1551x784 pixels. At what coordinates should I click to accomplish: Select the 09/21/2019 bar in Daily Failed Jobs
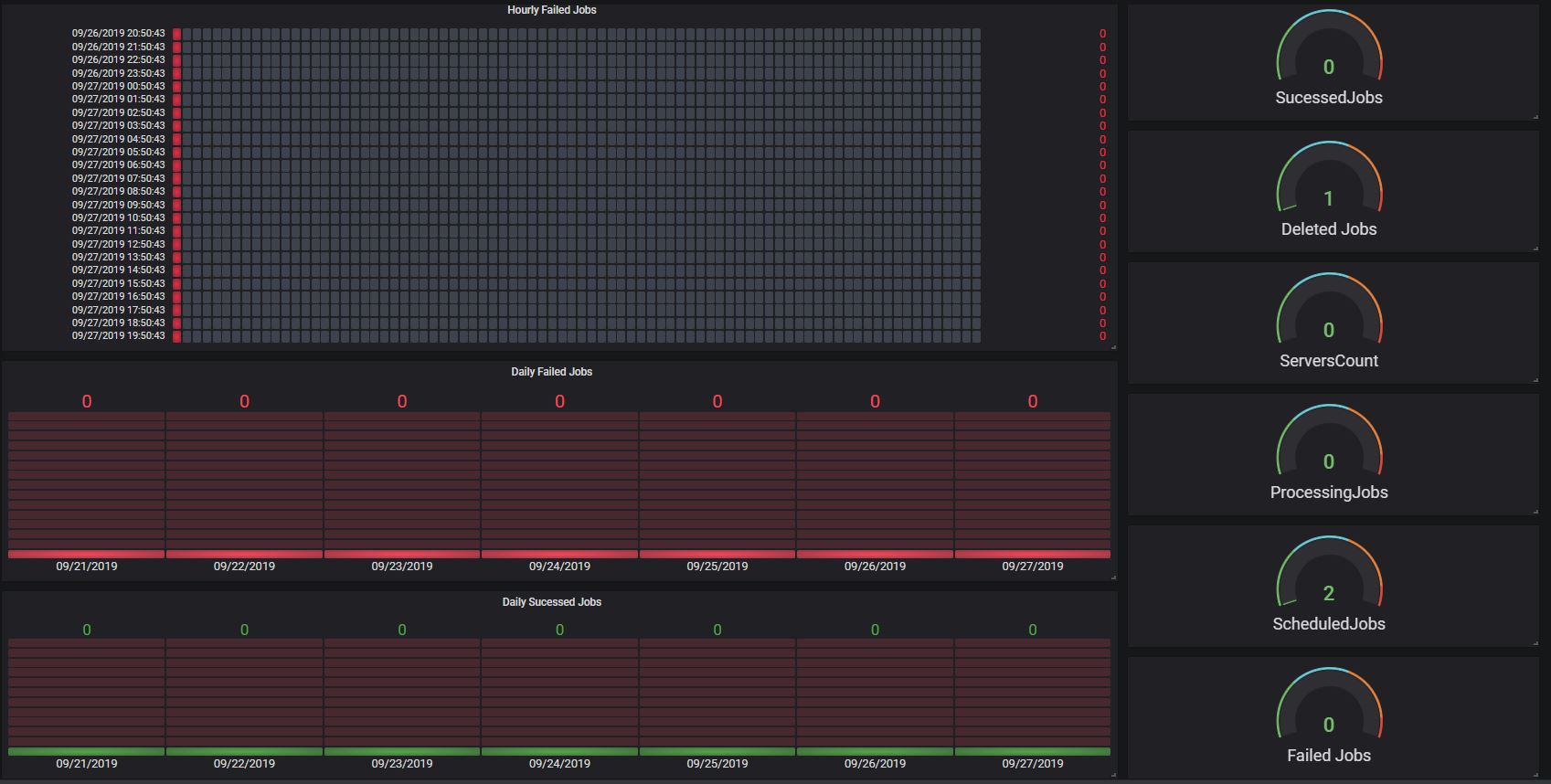87,484
